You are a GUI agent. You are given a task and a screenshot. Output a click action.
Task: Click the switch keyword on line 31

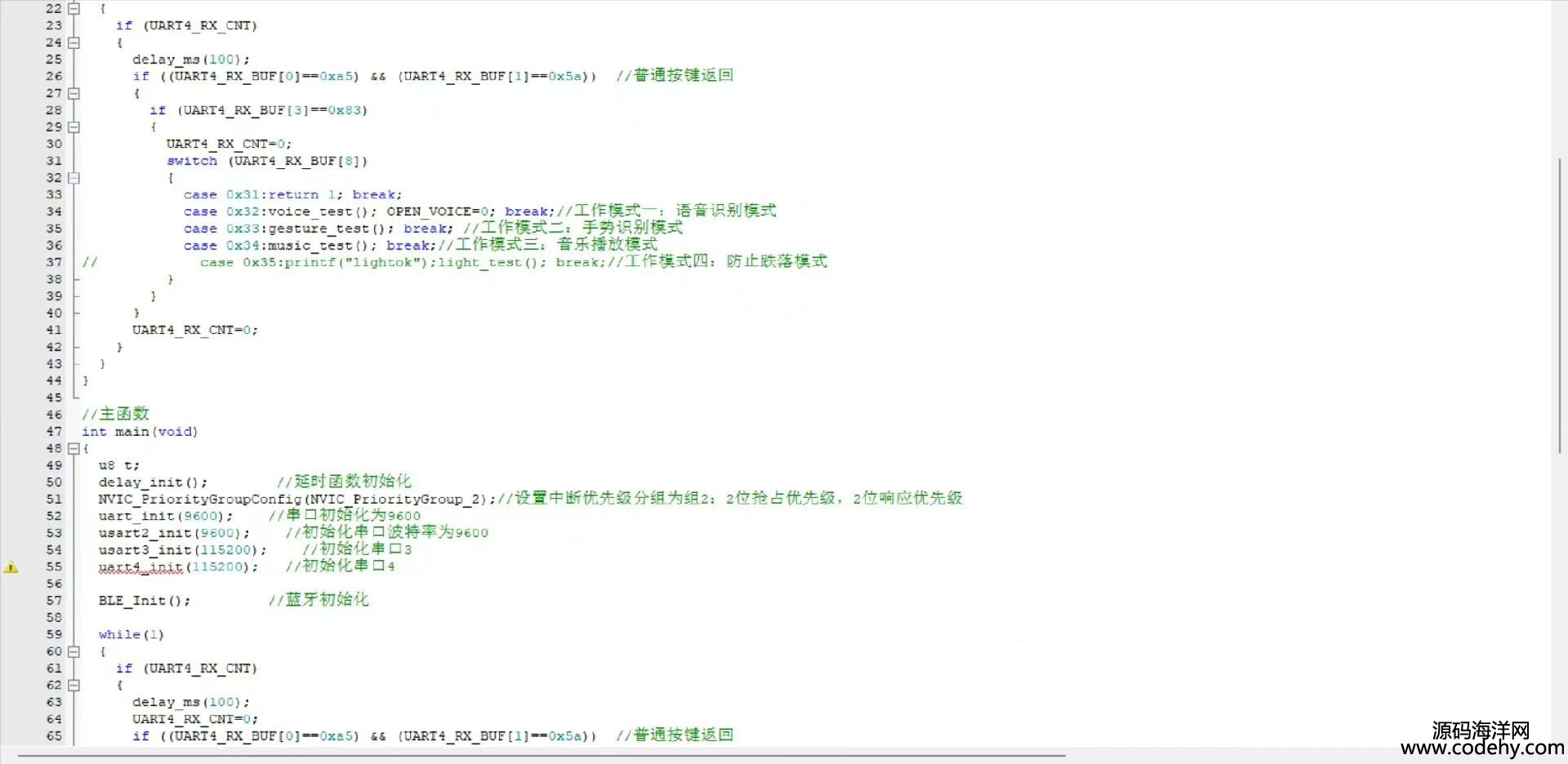point(192,161)
